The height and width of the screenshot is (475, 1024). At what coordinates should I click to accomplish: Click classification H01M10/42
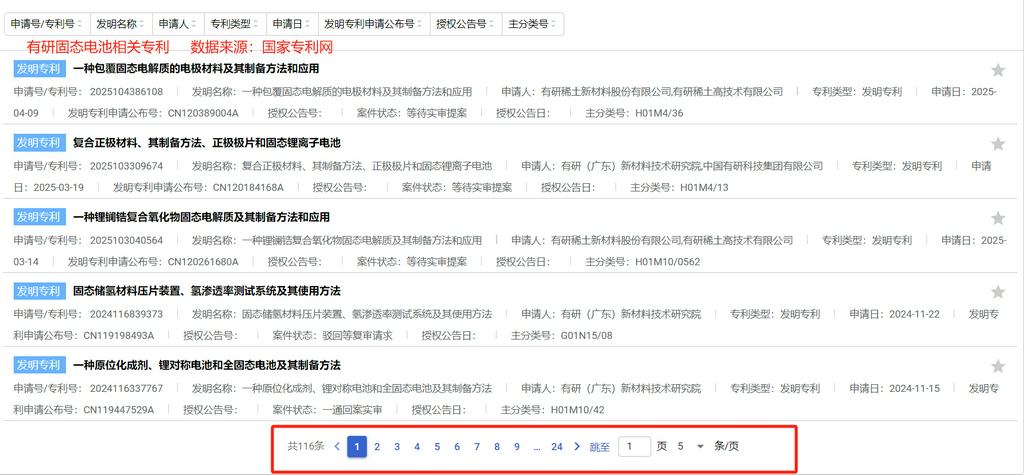point(578,410)
